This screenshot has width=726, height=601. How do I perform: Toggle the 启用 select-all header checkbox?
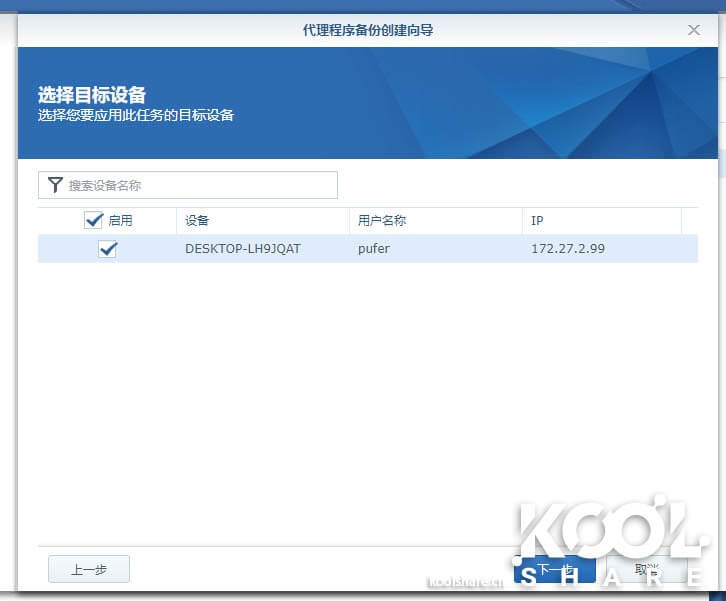point(94,220)
